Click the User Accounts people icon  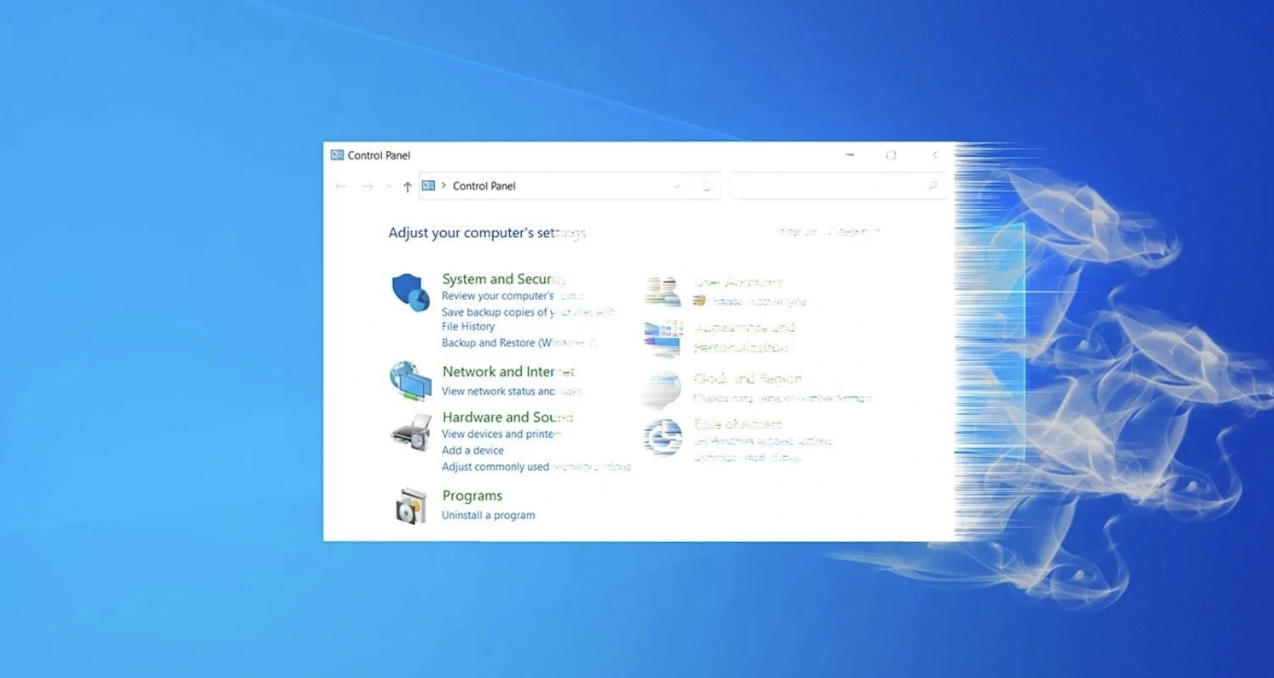coord(662,291)
